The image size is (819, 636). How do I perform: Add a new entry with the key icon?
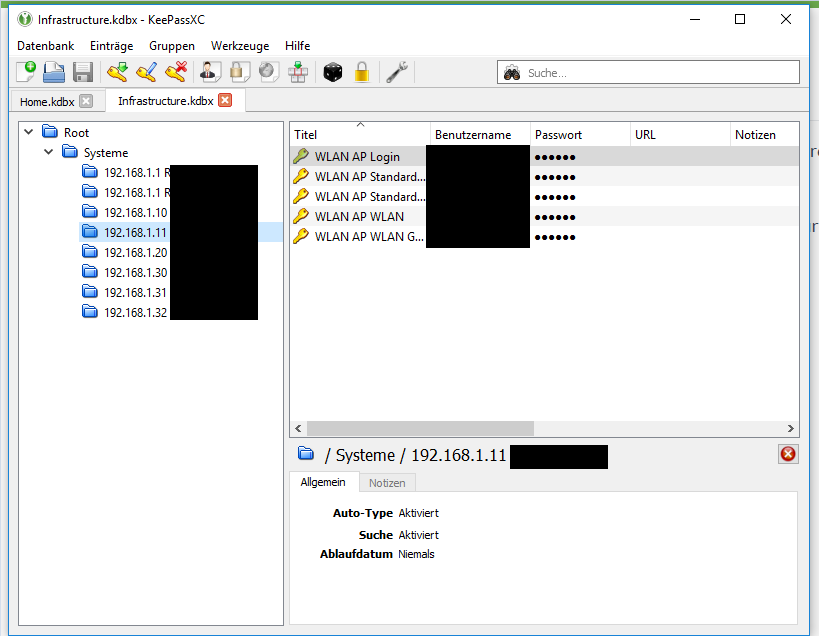117,71
